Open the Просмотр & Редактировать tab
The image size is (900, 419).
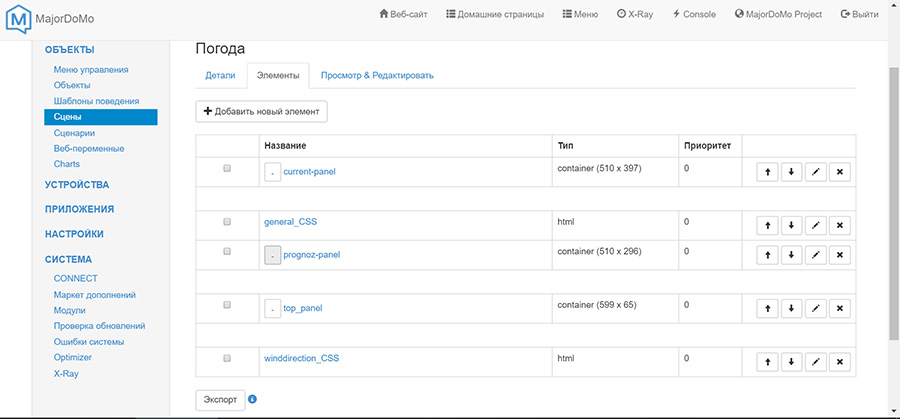pyautogui.click(x=377, y=75)
